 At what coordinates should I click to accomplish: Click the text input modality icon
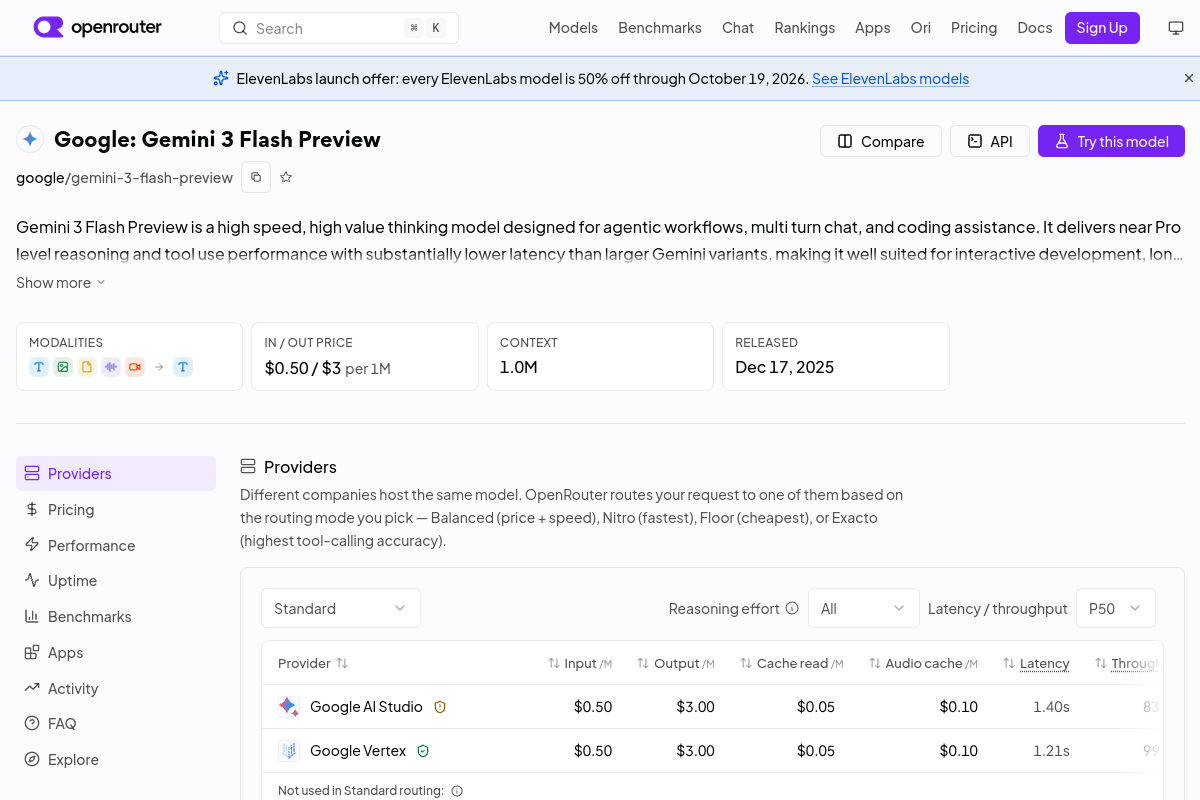[39, 367]
